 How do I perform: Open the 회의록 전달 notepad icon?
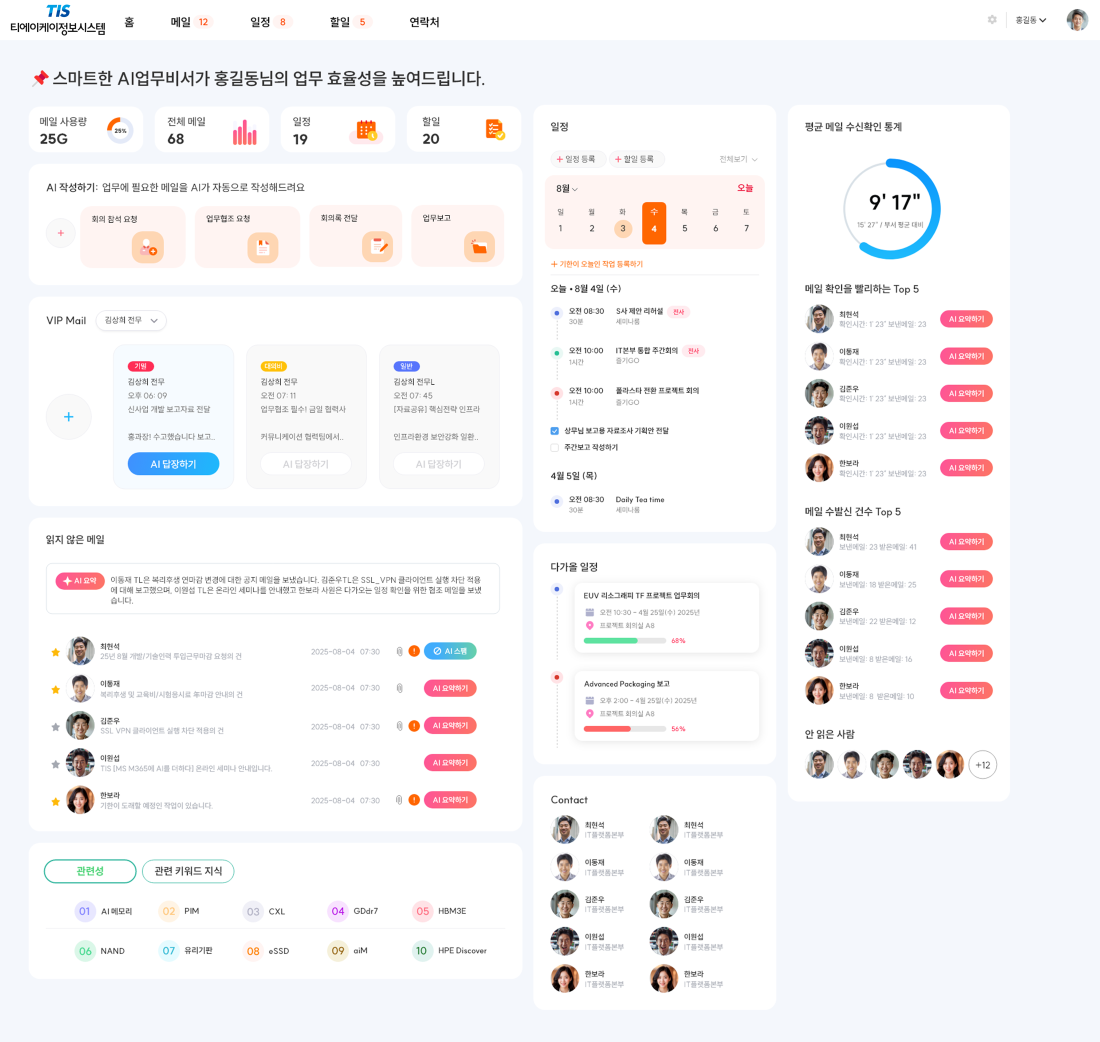(x=377, y=246)
